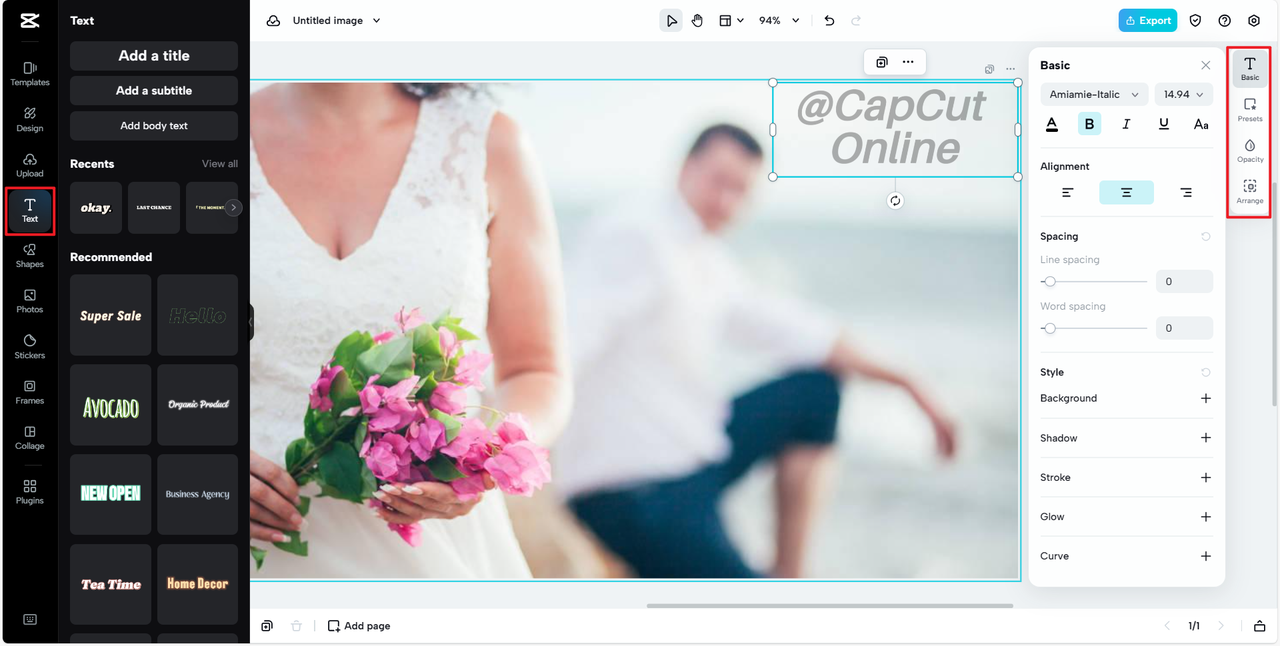This screenshot has height=646, width=1280.
Task: Open the Presets panel tab
Action: coord(1250,110)
